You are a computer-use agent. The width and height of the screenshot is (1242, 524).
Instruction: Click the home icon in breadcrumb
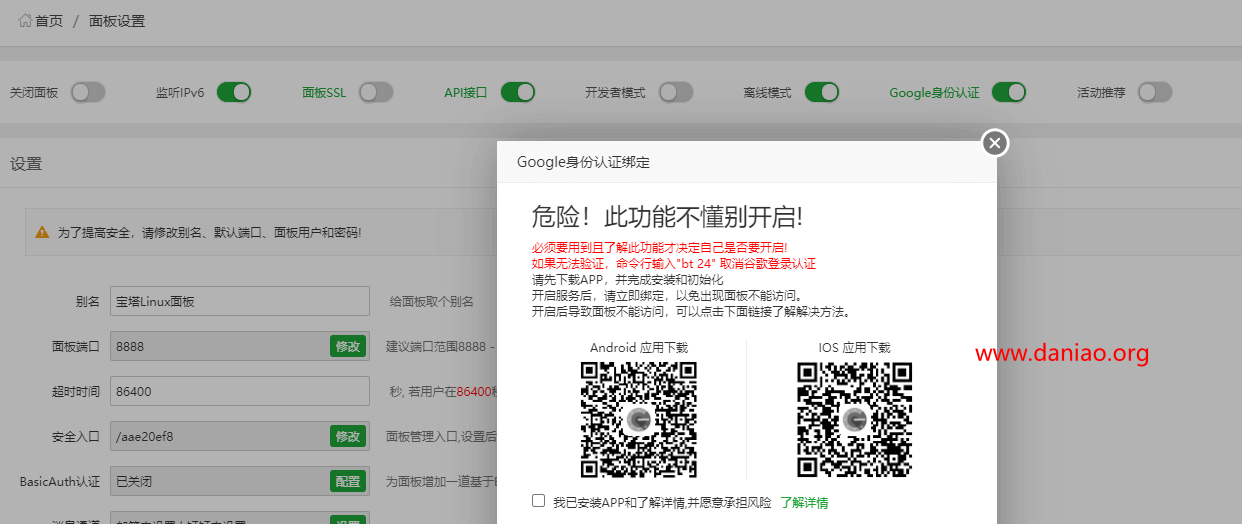(25, 20)
